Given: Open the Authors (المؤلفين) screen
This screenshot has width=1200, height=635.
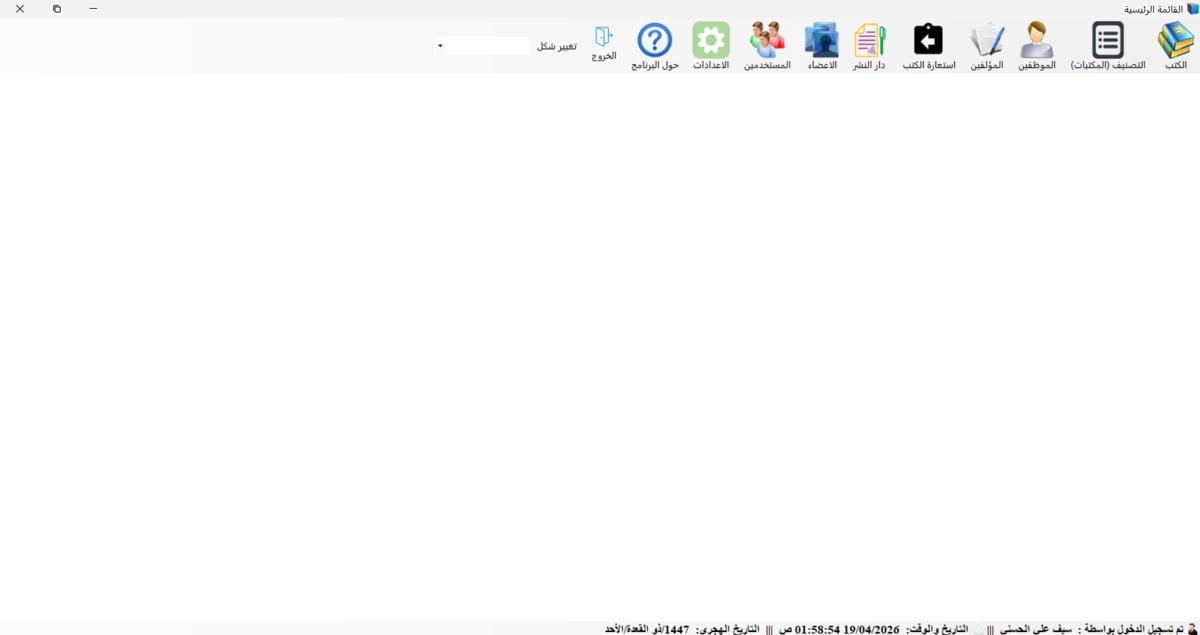Looking at the screenshot, I should pos(987,46).
